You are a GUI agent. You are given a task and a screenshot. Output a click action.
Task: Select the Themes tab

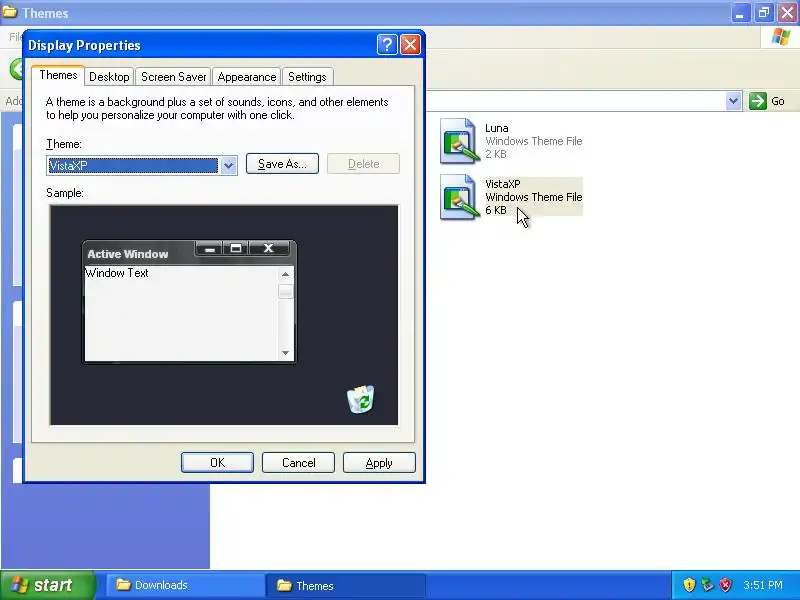pyautogui.click(x=58, y=76)
